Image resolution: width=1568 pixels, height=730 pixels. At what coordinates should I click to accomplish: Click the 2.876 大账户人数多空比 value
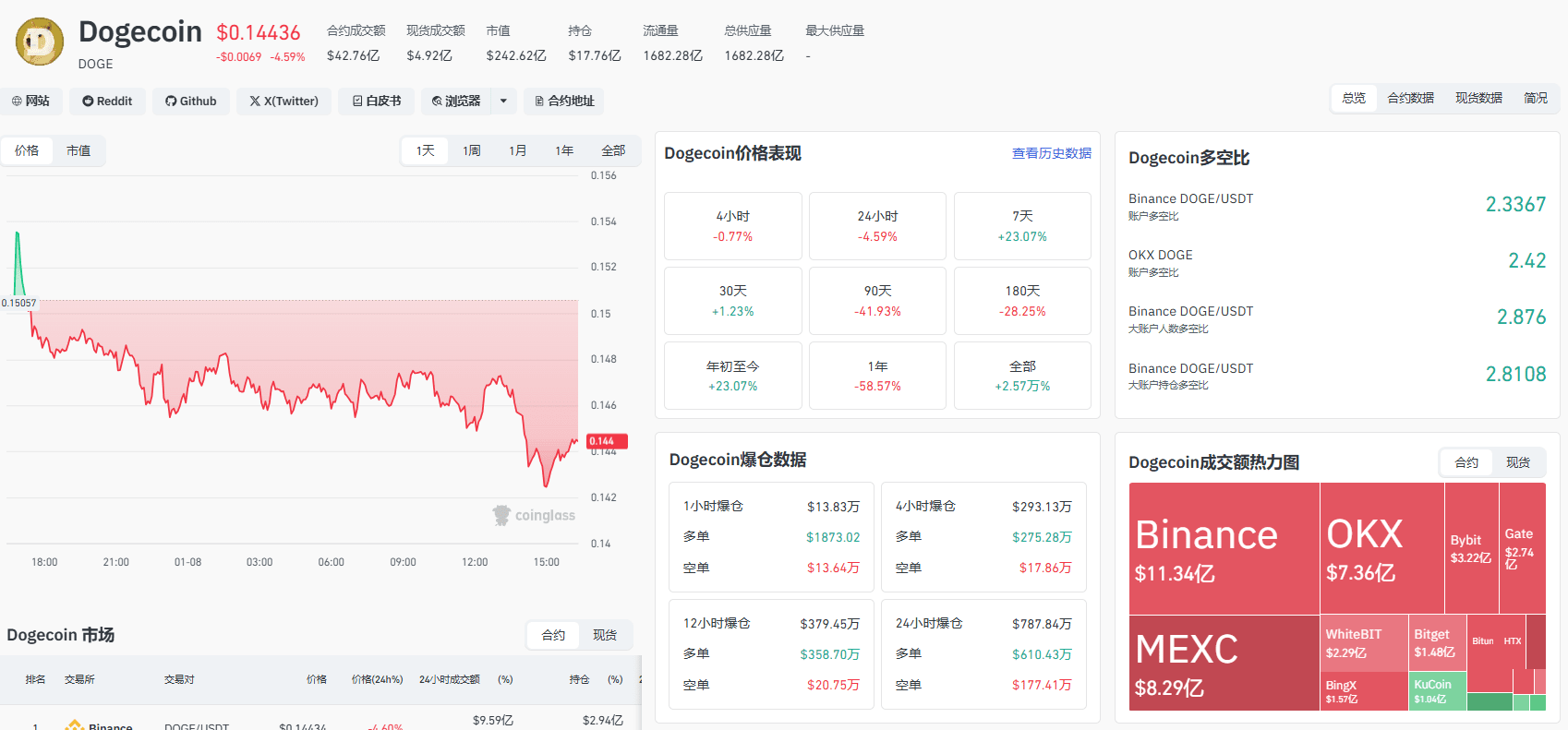1521,317
